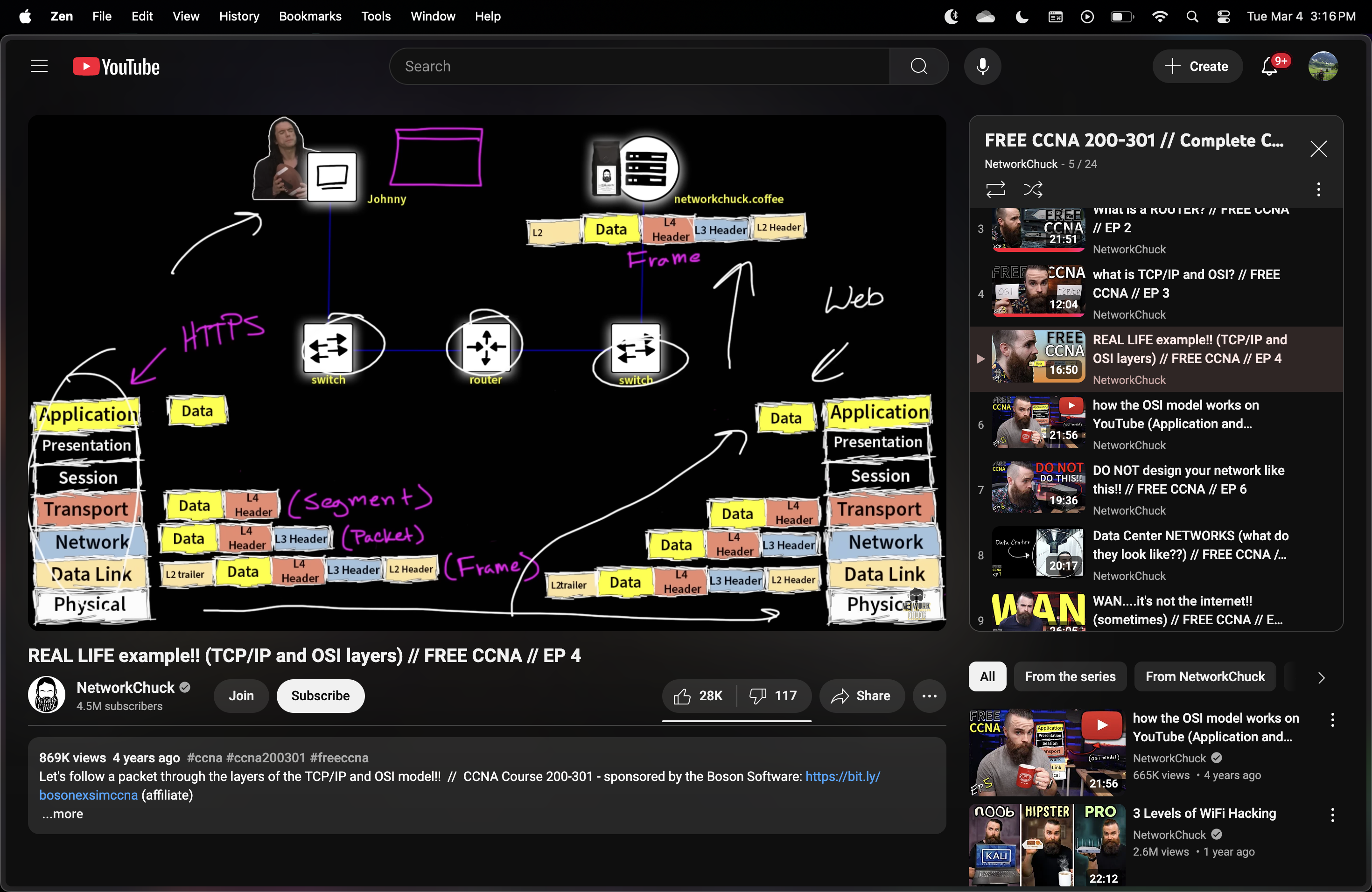Click the search magnifier button
This screenshot has height=892, width=1372.
(x=919, y=66)
